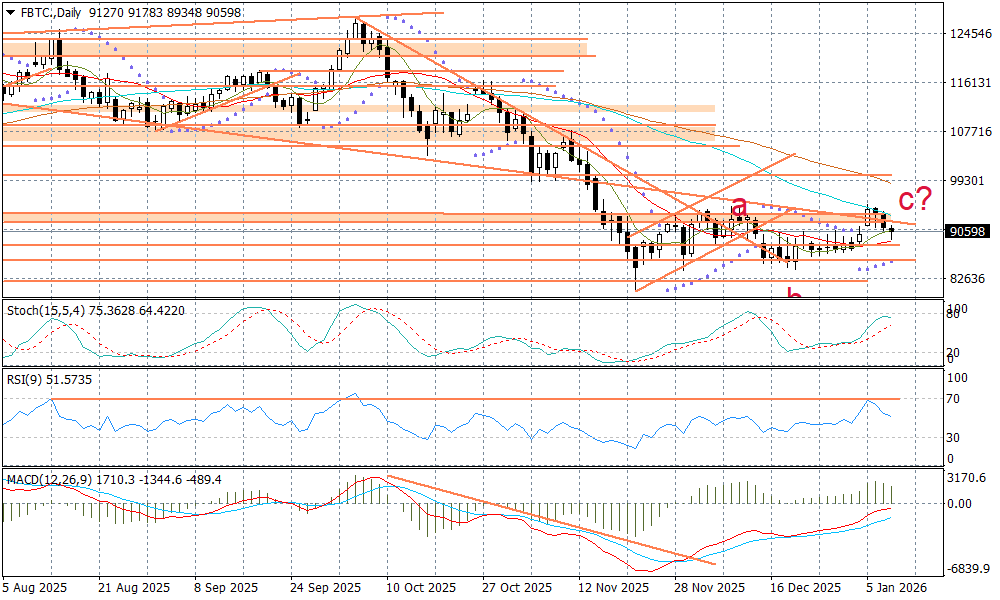This screenshot has height=600, width=1000.
Task: Click the 99301 price scale value
Action: click(968, 181)
